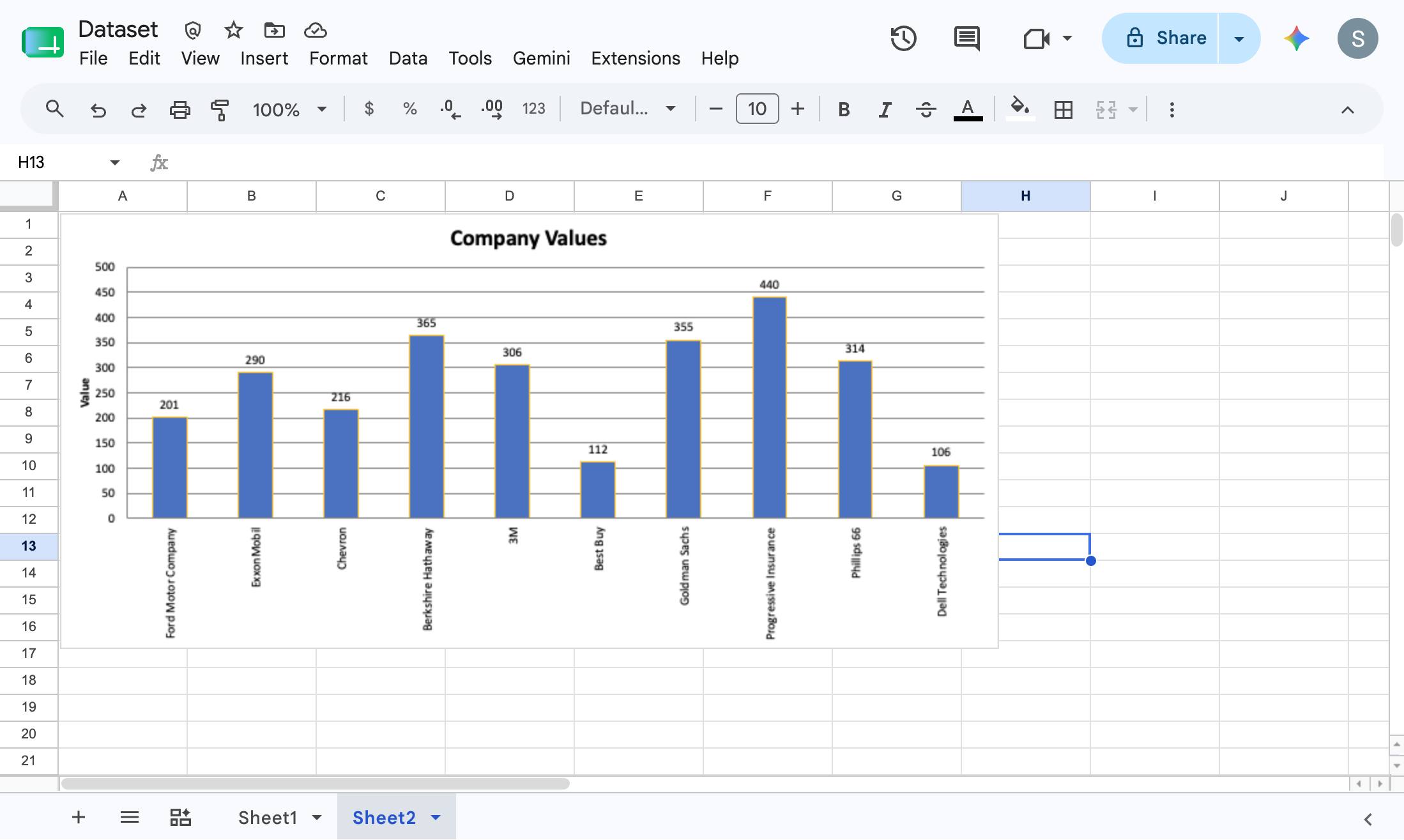Open the Gemini menu
This screenshot has width=1404, height=840.
[x=541, y=58]
